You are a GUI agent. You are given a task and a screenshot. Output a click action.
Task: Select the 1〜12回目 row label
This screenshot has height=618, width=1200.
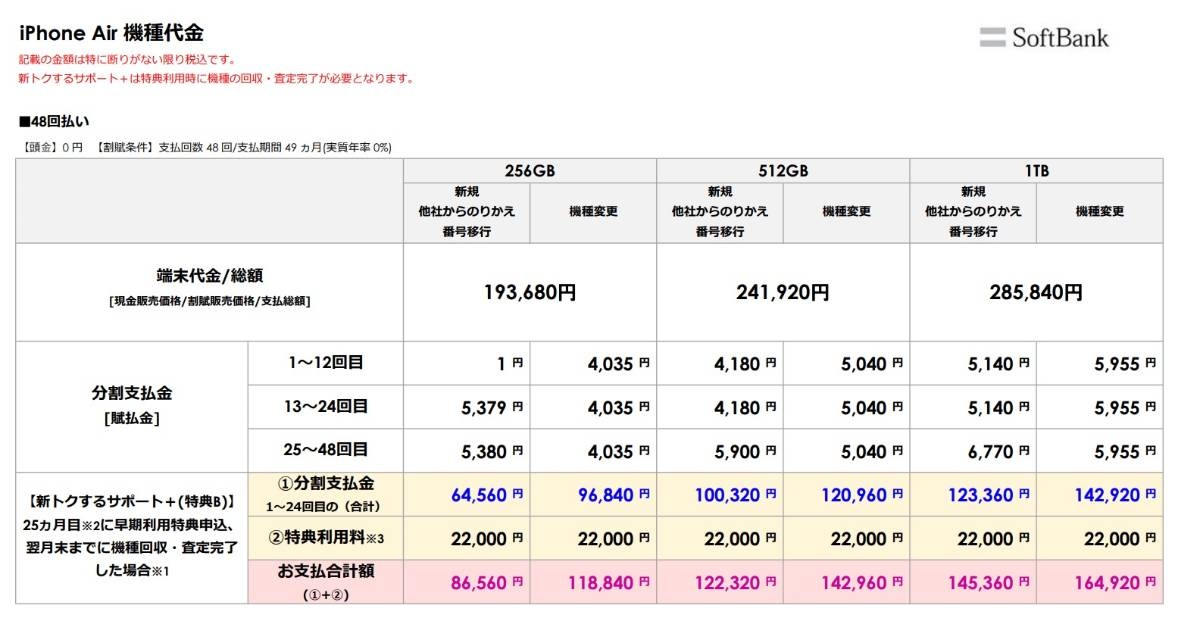point(325,363)
